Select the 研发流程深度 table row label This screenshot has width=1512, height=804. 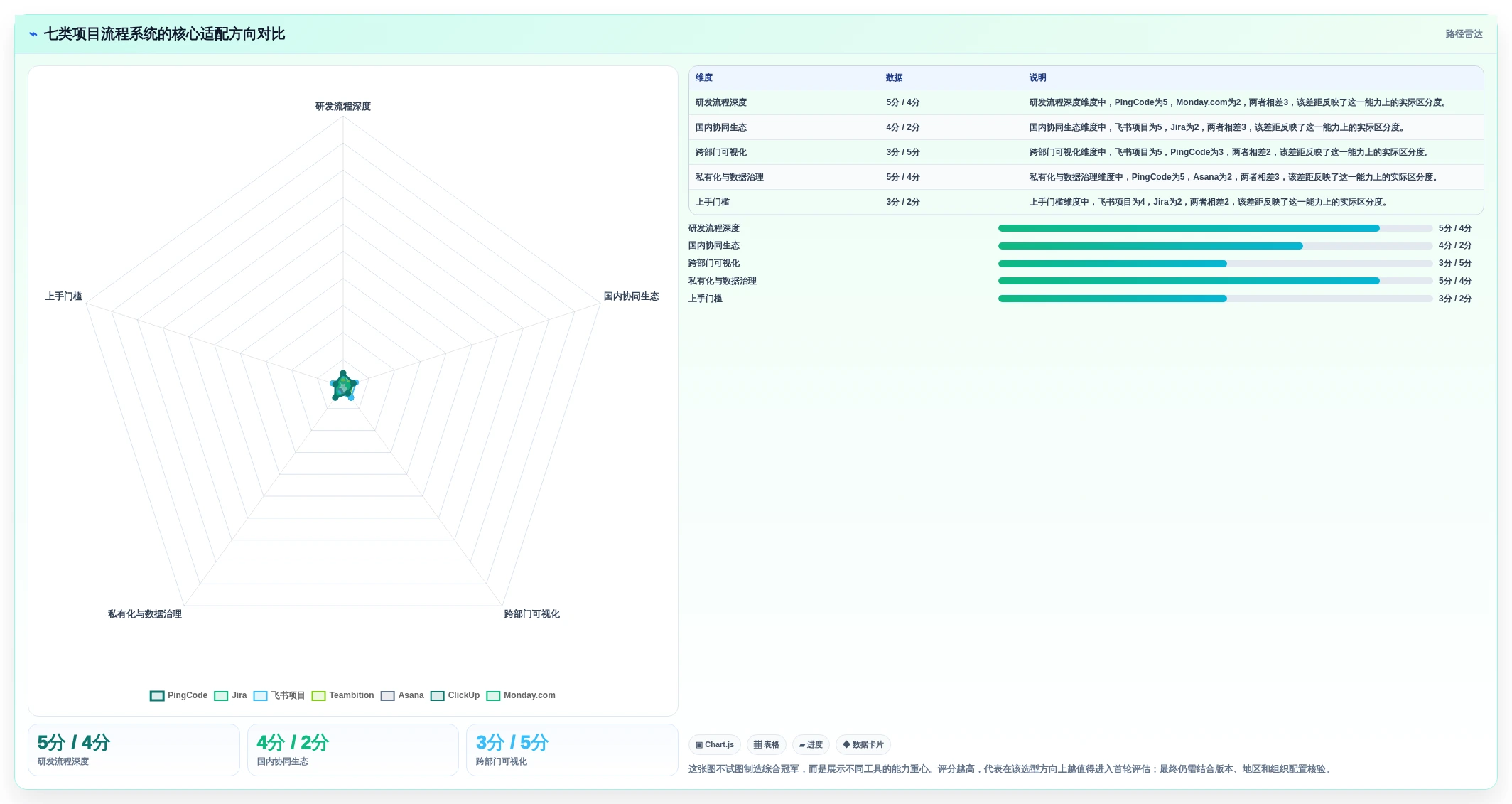(721, 102)
